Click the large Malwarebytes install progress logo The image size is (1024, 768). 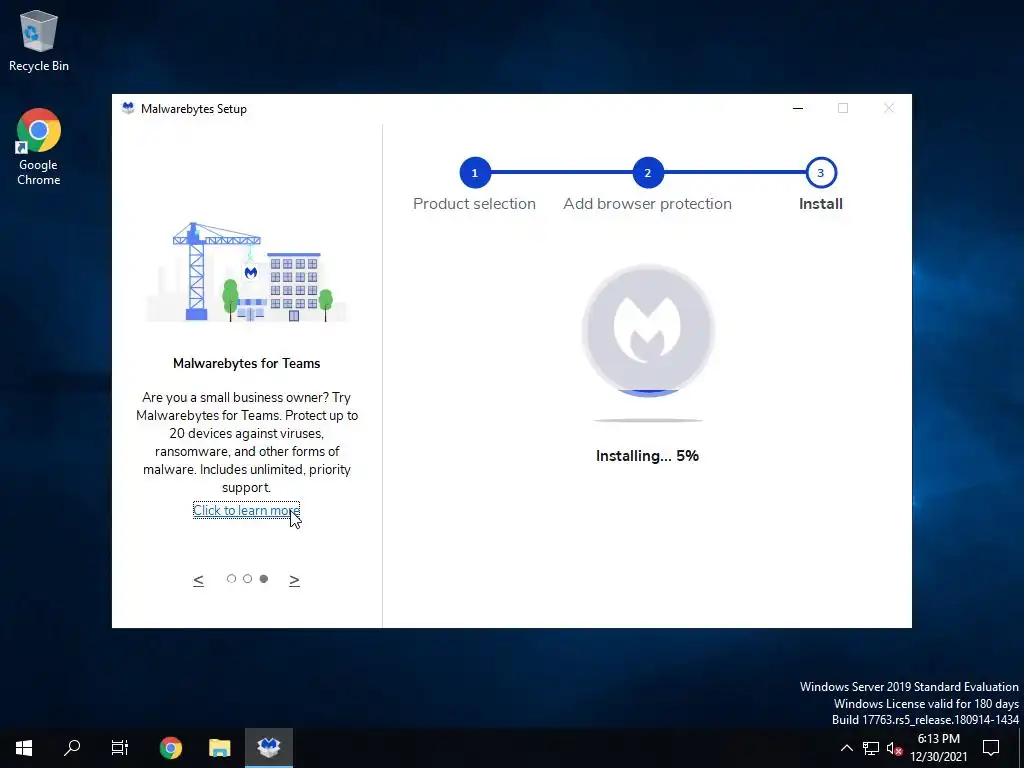(648, 330)
